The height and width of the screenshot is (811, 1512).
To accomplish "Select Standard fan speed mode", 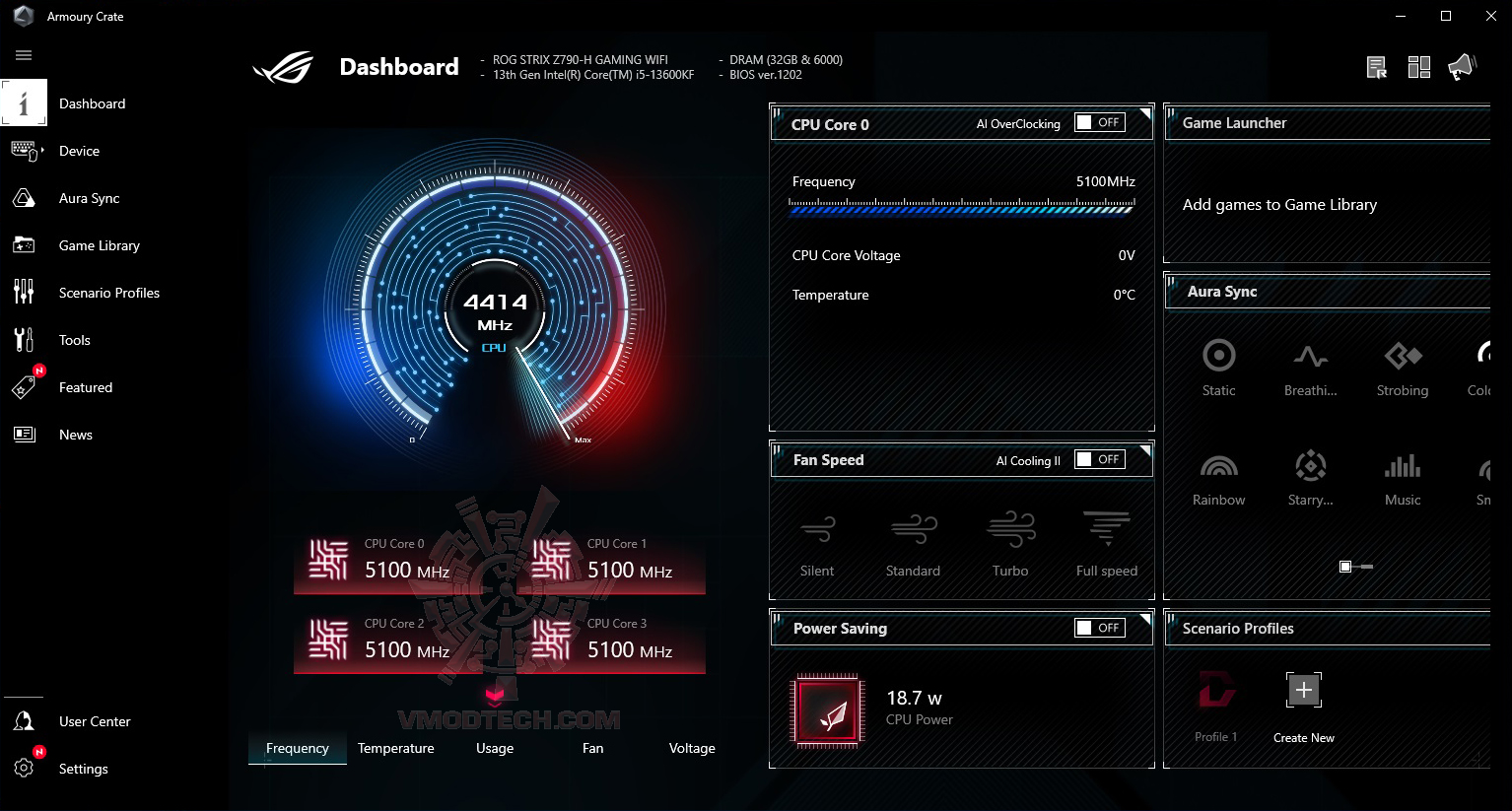I will (913, 544).
